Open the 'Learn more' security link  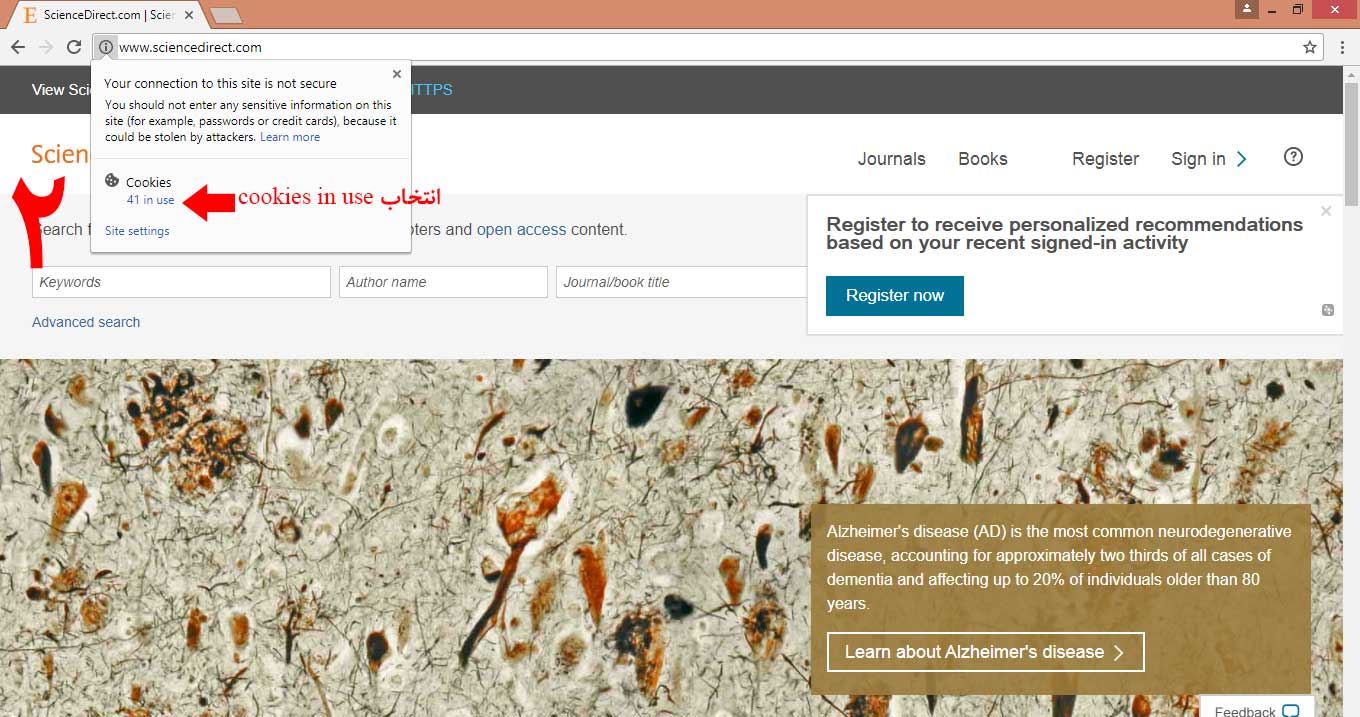[290, 137]
